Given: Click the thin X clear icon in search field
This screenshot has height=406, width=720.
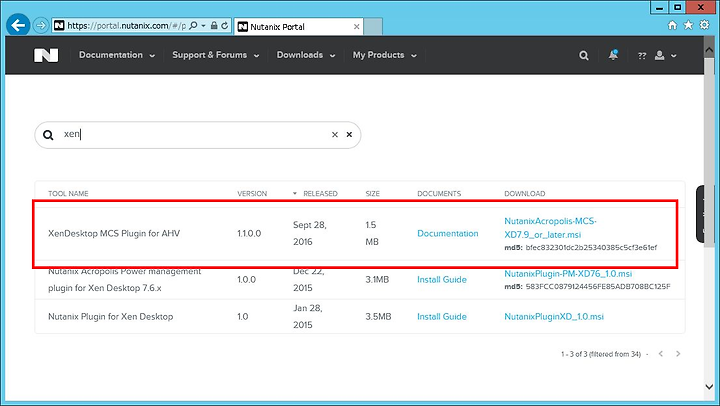Looking at the screenshot, I should point(335,135).
